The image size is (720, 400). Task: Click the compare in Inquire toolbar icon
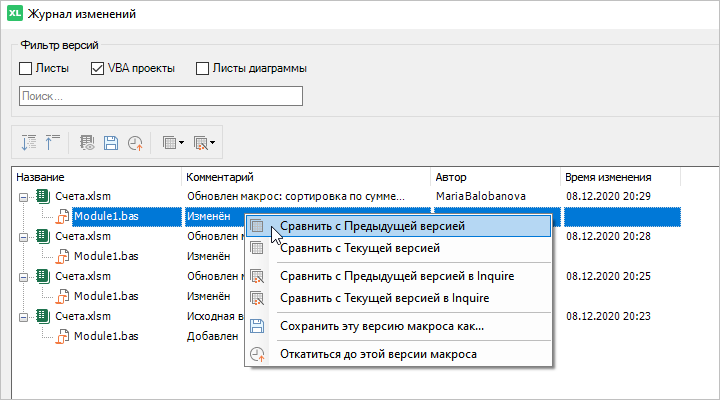pyautogui.click(x=201, y=143)
